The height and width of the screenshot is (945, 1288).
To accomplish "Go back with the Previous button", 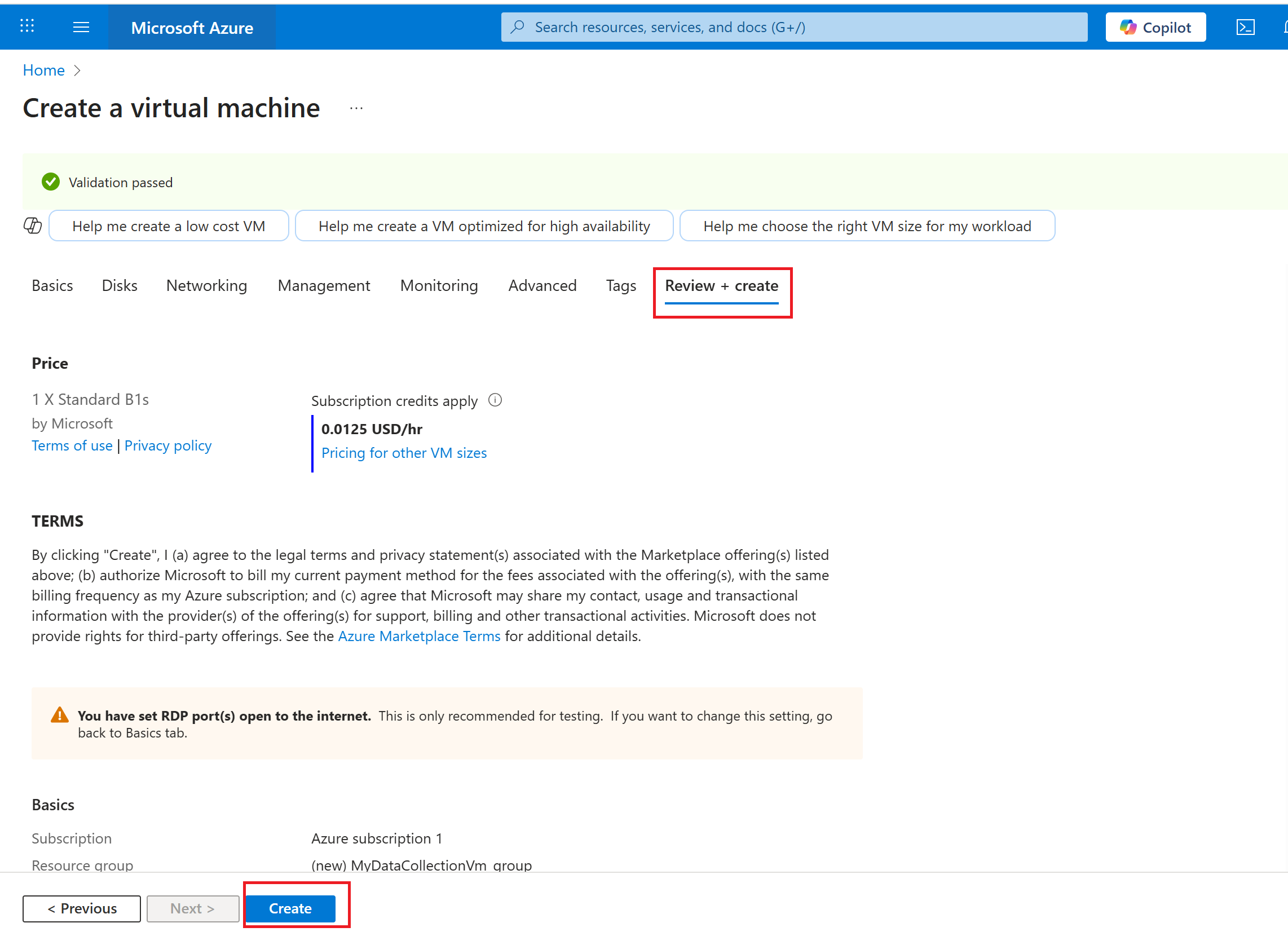I will (82, 908).
